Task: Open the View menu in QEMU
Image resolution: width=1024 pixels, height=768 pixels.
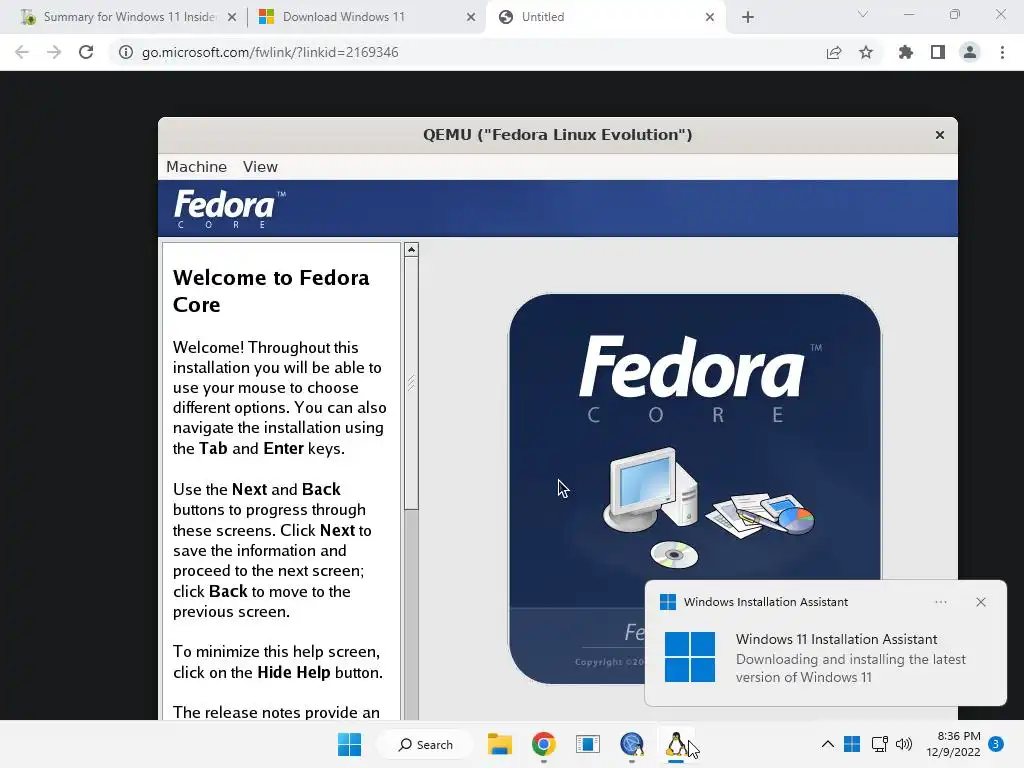Action: (260, 167)
